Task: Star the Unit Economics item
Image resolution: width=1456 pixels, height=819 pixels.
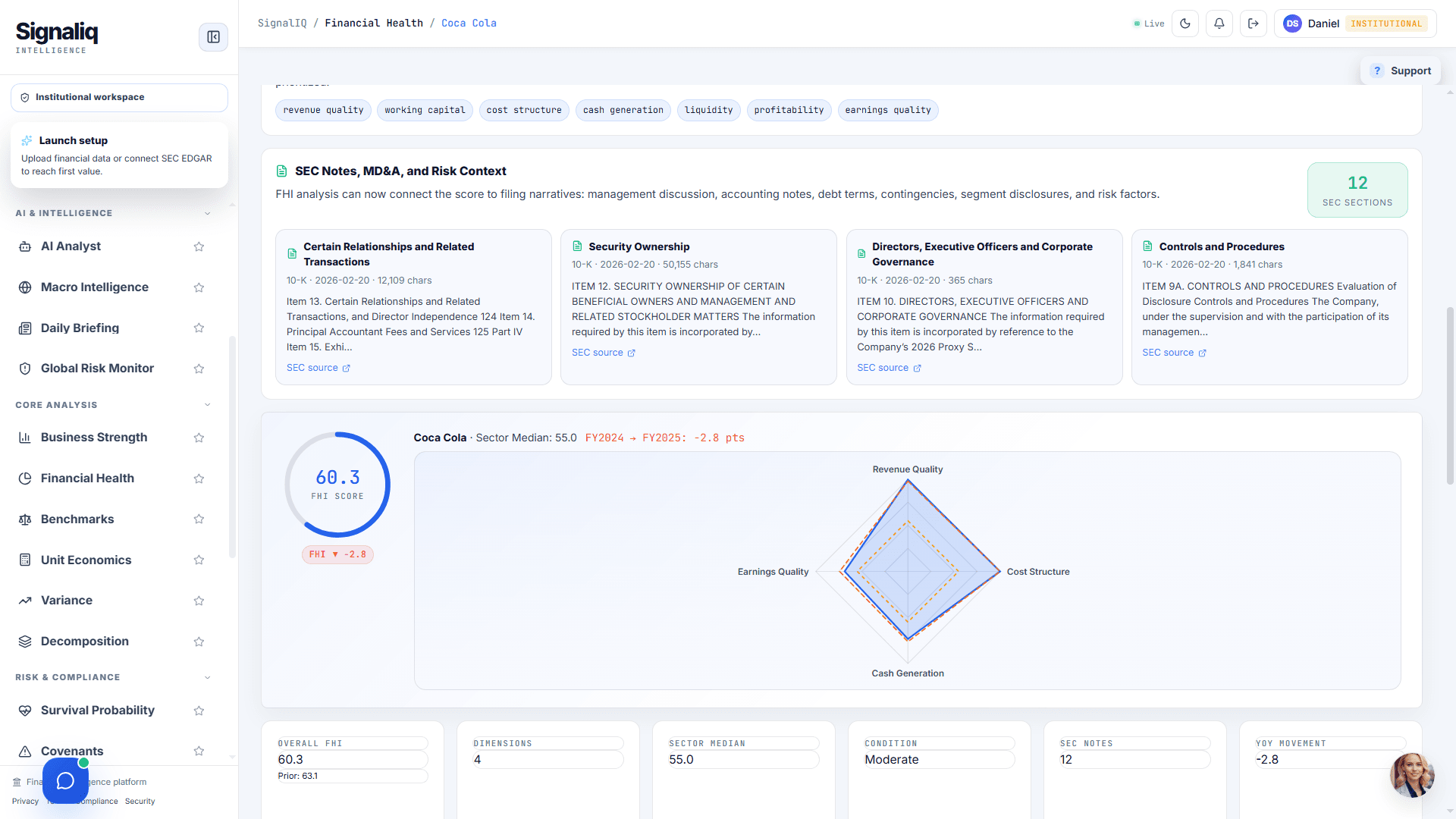Action: (199, 560)
